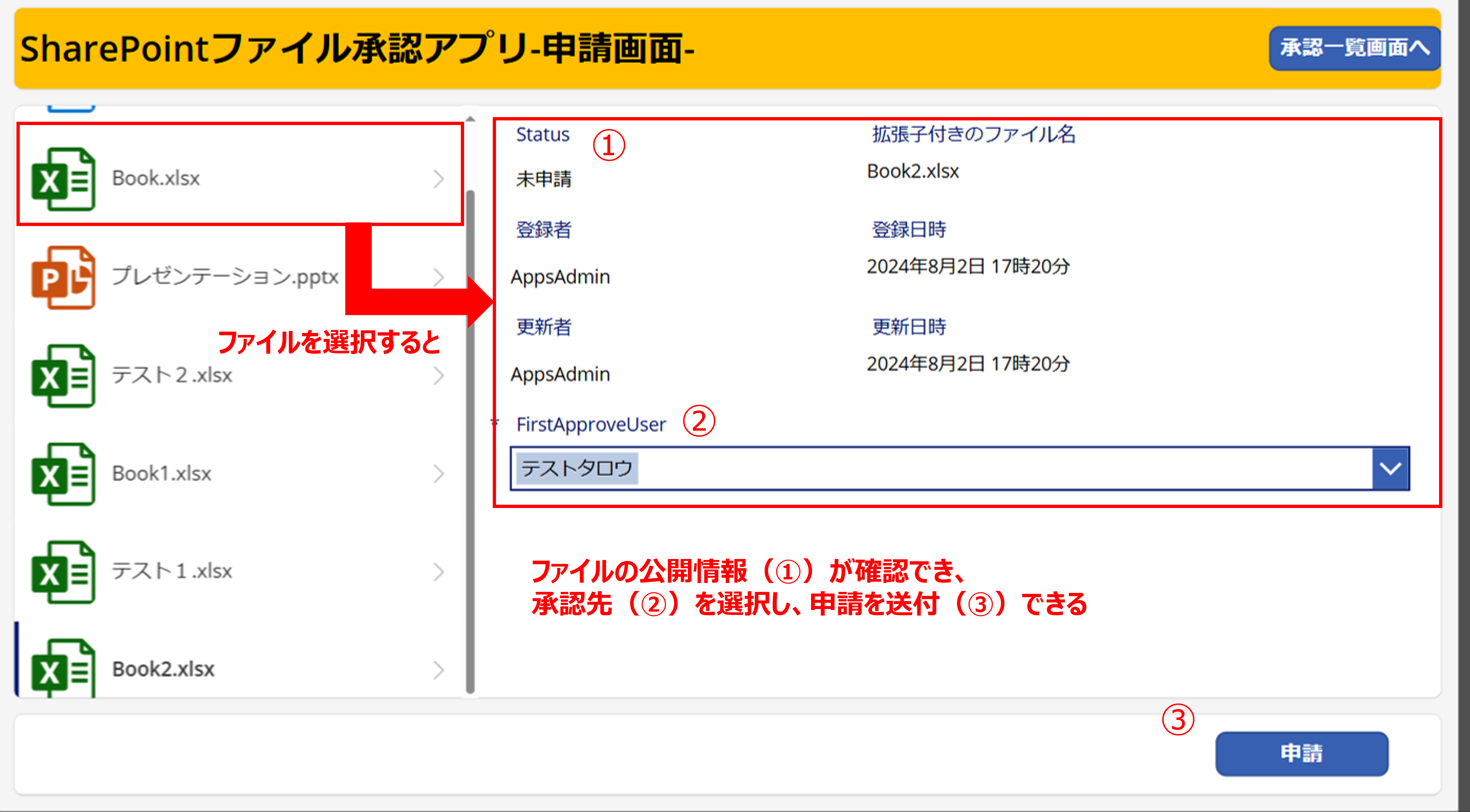1470x812 pixels.
Task: Click the Excel icon beside Book2.xlsx
Action: 63,668
